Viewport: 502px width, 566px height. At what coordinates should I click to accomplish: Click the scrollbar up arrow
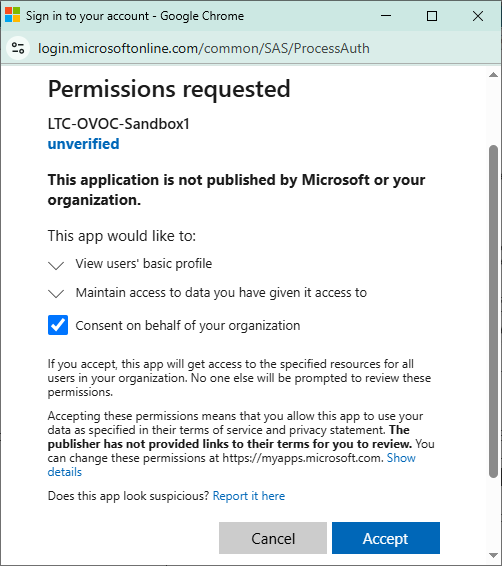tap(493, 75)
